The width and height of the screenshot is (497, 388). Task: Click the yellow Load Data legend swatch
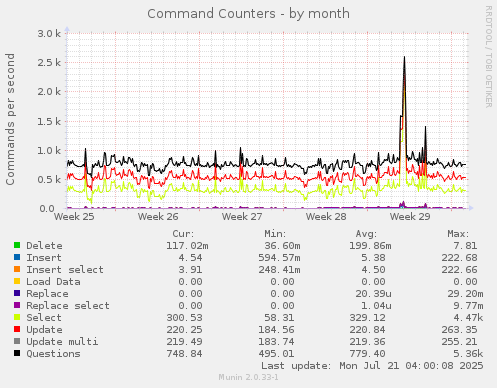[17, 281]
